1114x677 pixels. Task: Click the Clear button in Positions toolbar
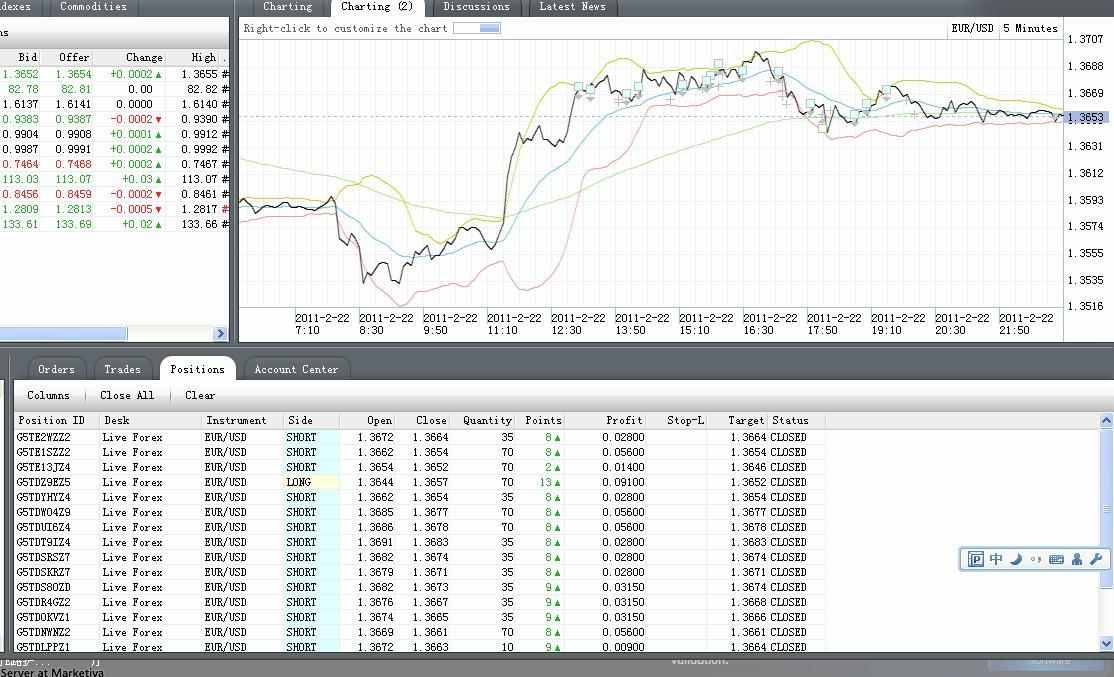[x=200, y=396]
